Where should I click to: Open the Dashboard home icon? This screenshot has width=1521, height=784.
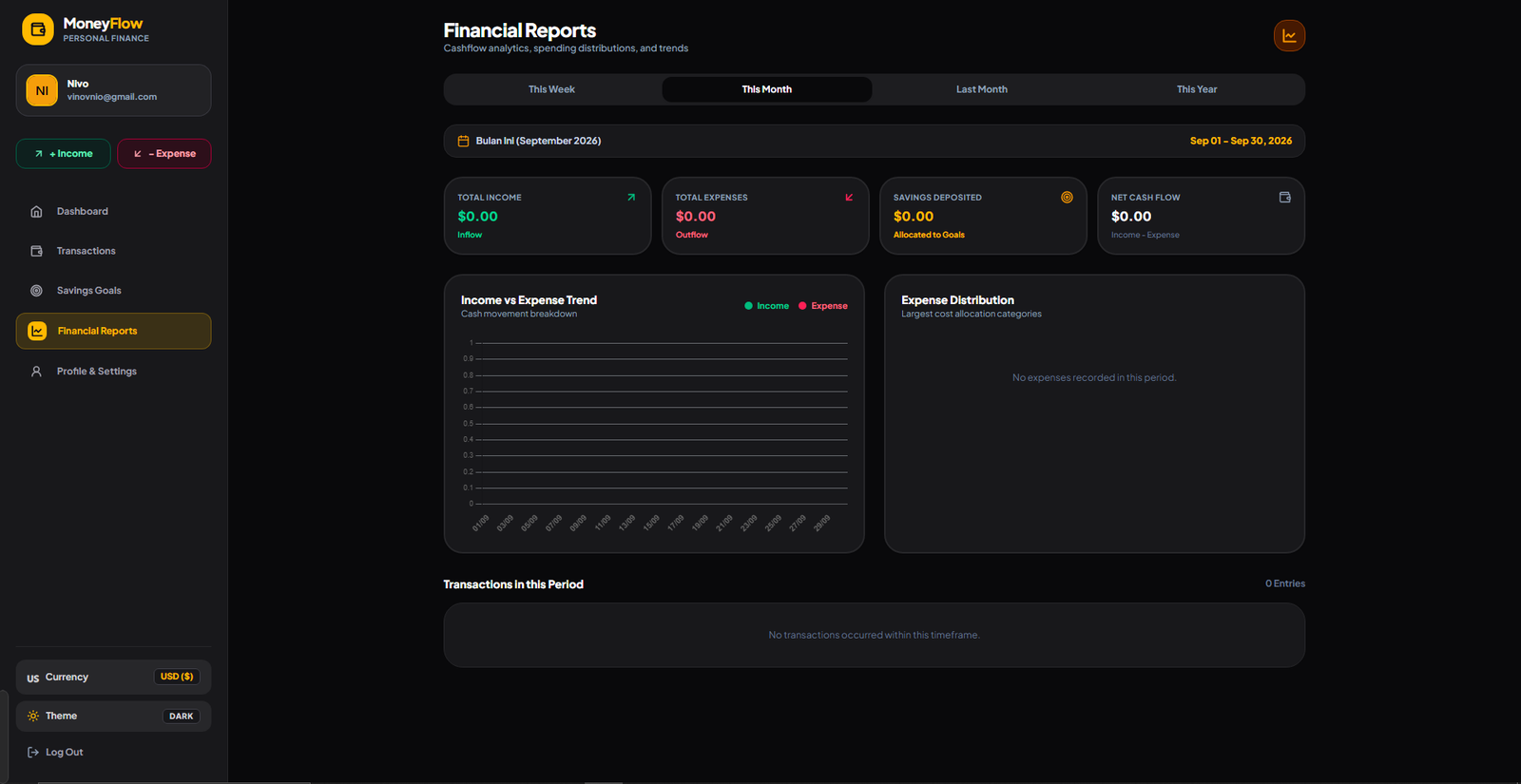click(36, 212)
